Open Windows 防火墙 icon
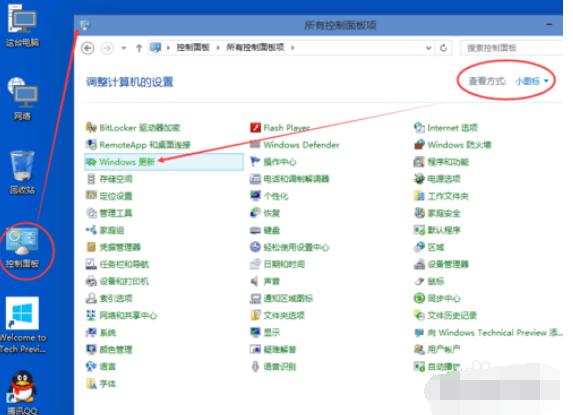Image resolution: width=573 pixels, height=415 pixels. click(x=419, y=145)
